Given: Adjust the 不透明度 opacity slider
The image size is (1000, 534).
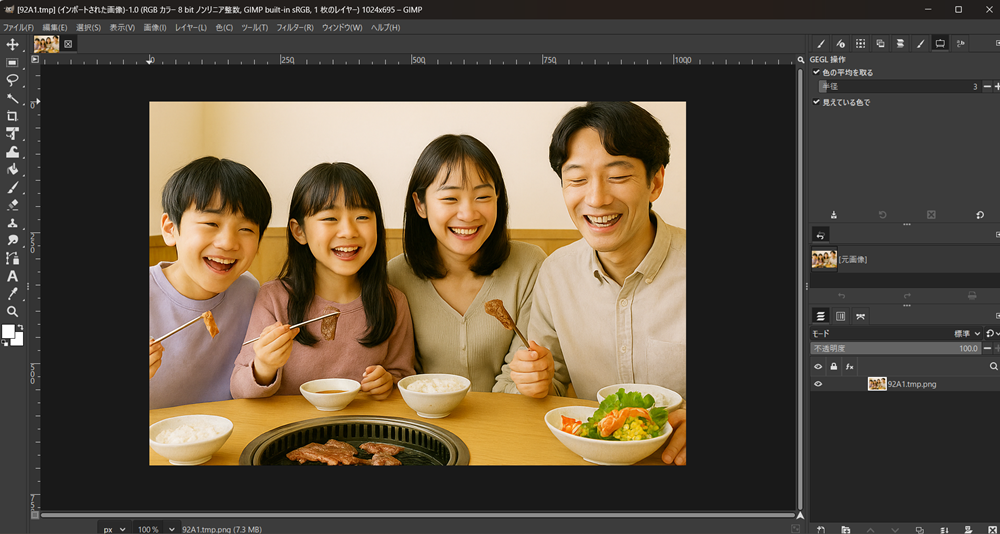Looking at the screenshot, I should tap(895, 348).
